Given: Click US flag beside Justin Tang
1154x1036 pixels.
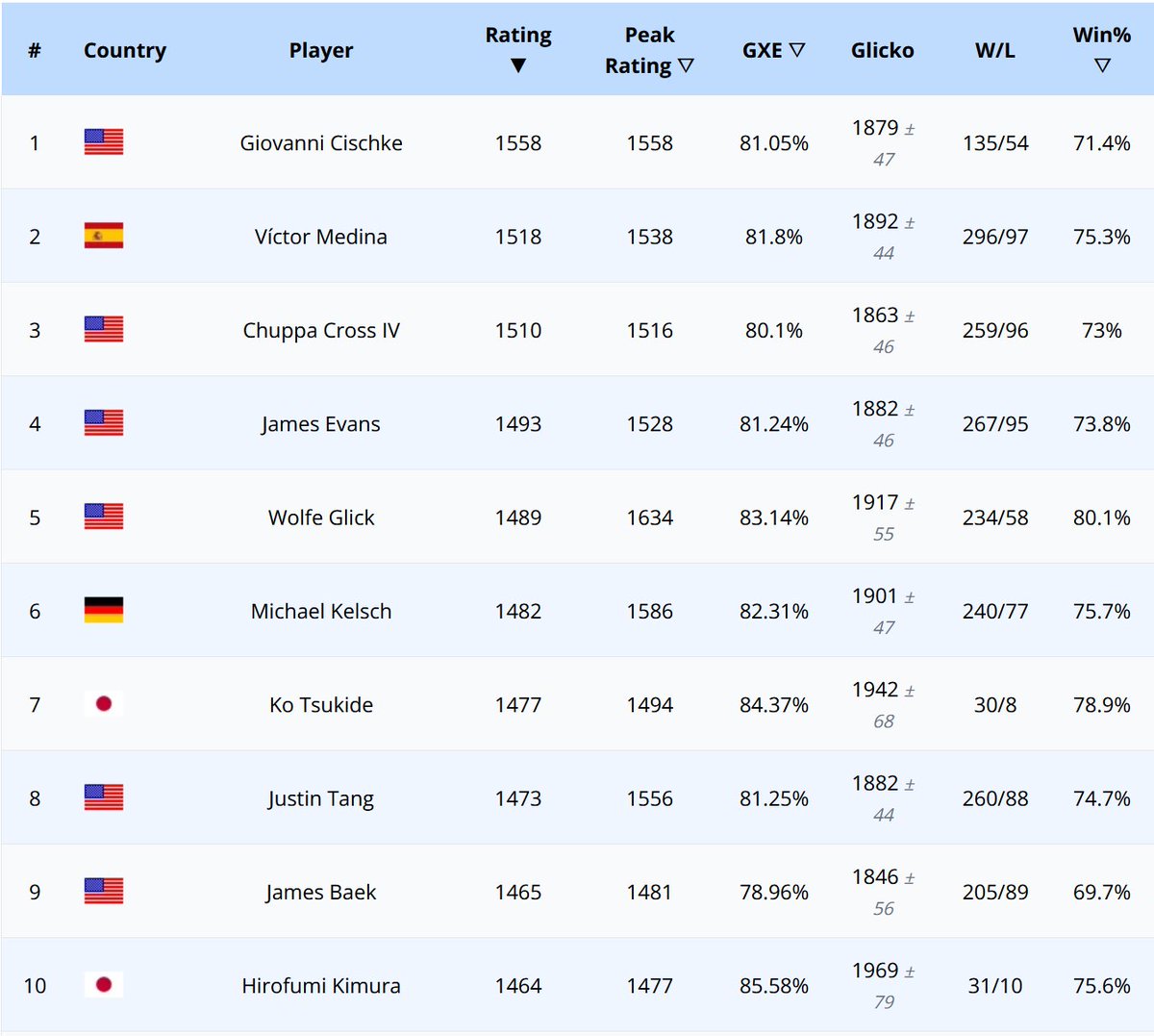Looking at the screenshot, I should point(104,797).
